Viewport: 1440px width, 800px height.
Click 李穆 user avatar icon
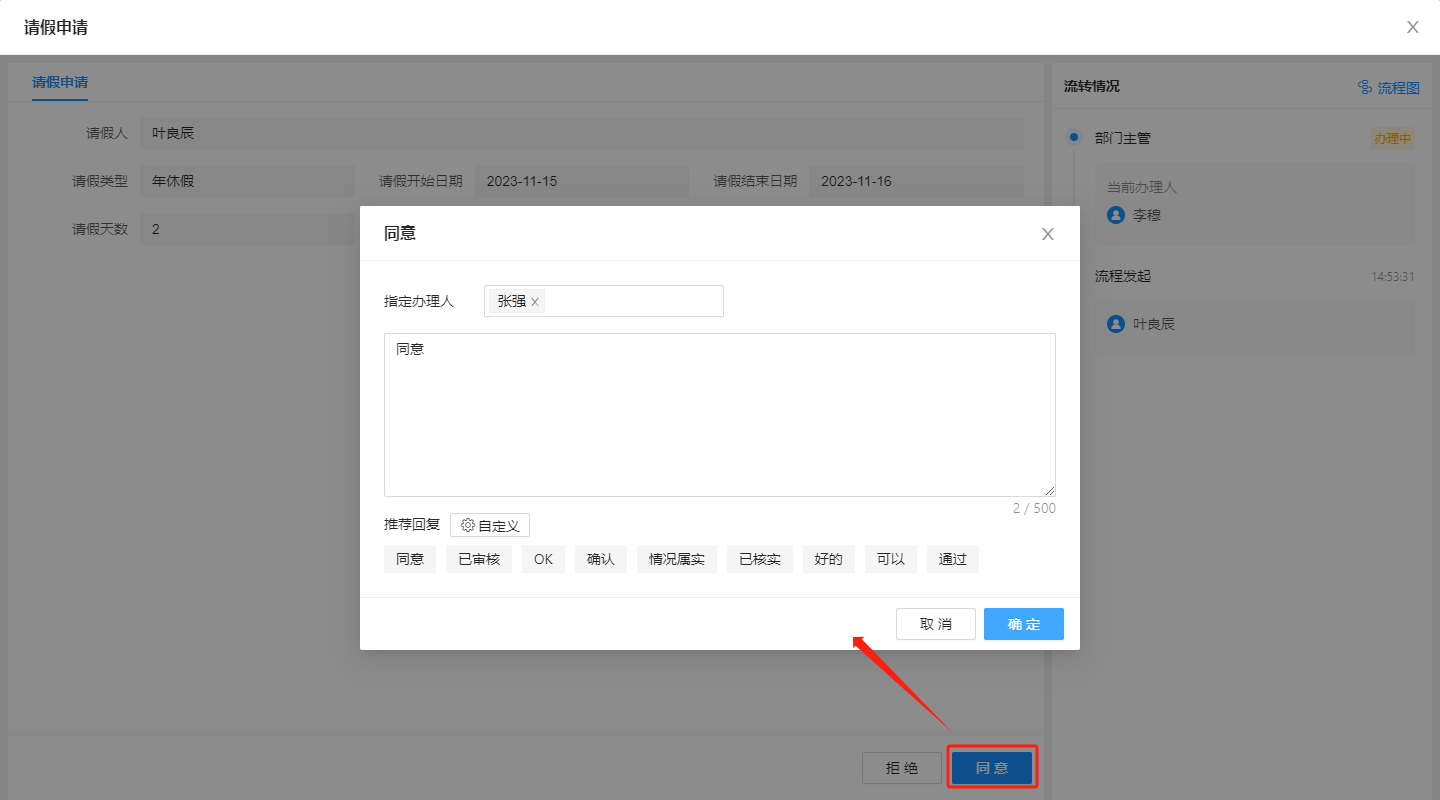point(1116,215)
